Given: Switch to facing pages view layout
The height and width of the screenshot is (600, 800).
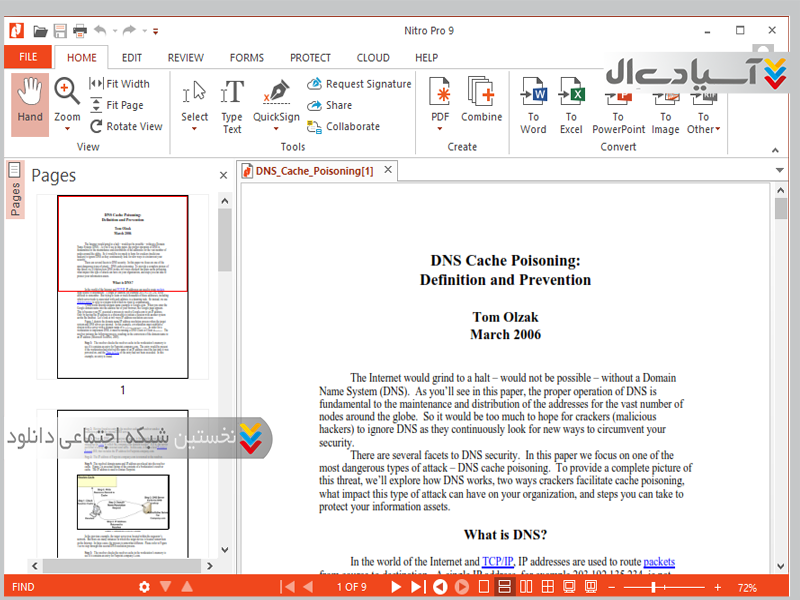Looking at the screenshot, I should [x=526, y=586].
